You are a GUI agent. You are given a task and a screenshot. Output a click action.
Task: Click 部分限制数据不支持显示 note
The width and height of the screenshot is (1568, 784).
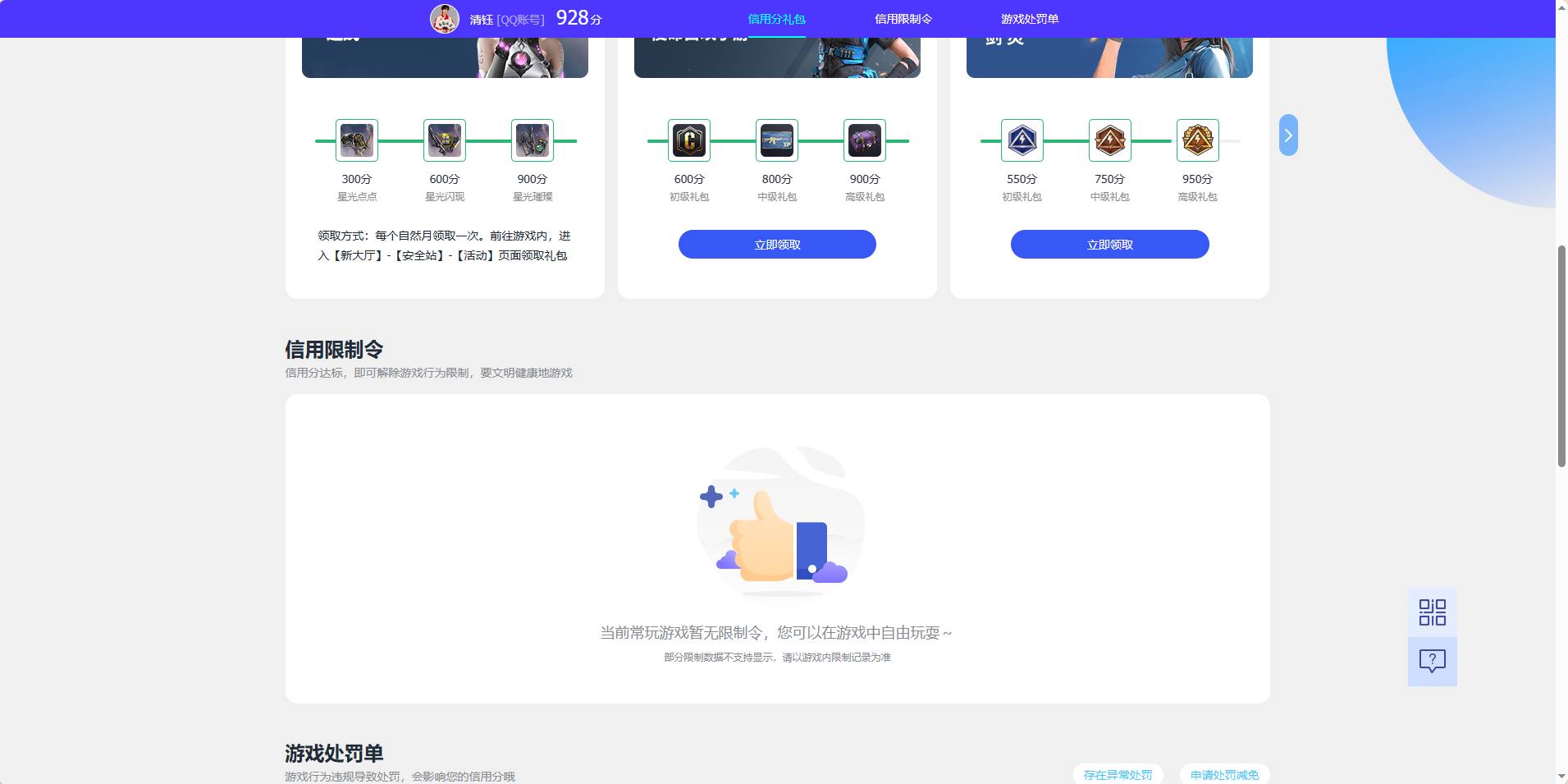[777, 658]
